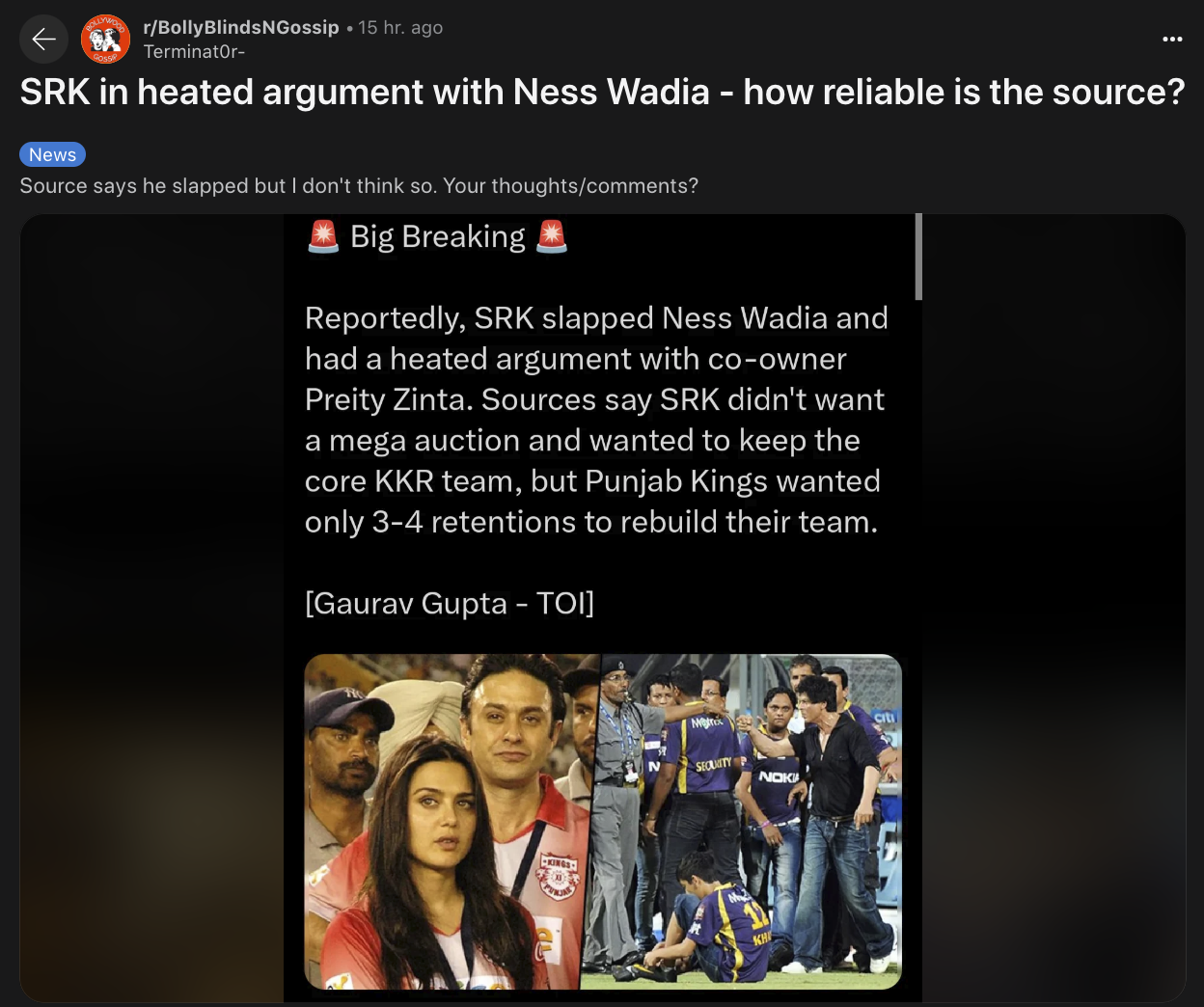Select the blue News flair tag
This screenshot has width=1204, height=1007.
click(x=53, y=154)
